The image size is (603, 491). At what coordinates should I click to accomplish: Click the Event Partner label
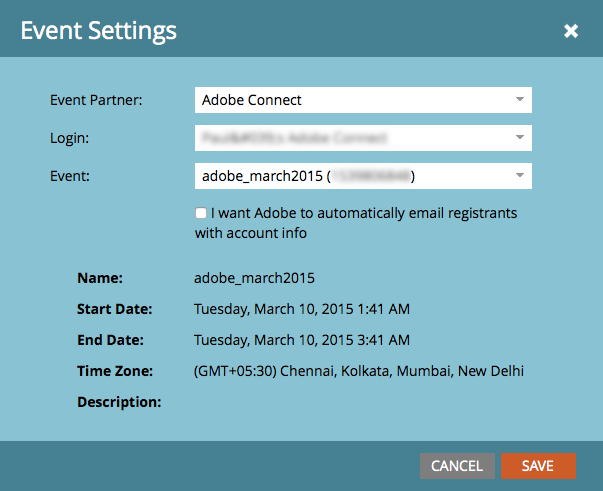point(96,100)
